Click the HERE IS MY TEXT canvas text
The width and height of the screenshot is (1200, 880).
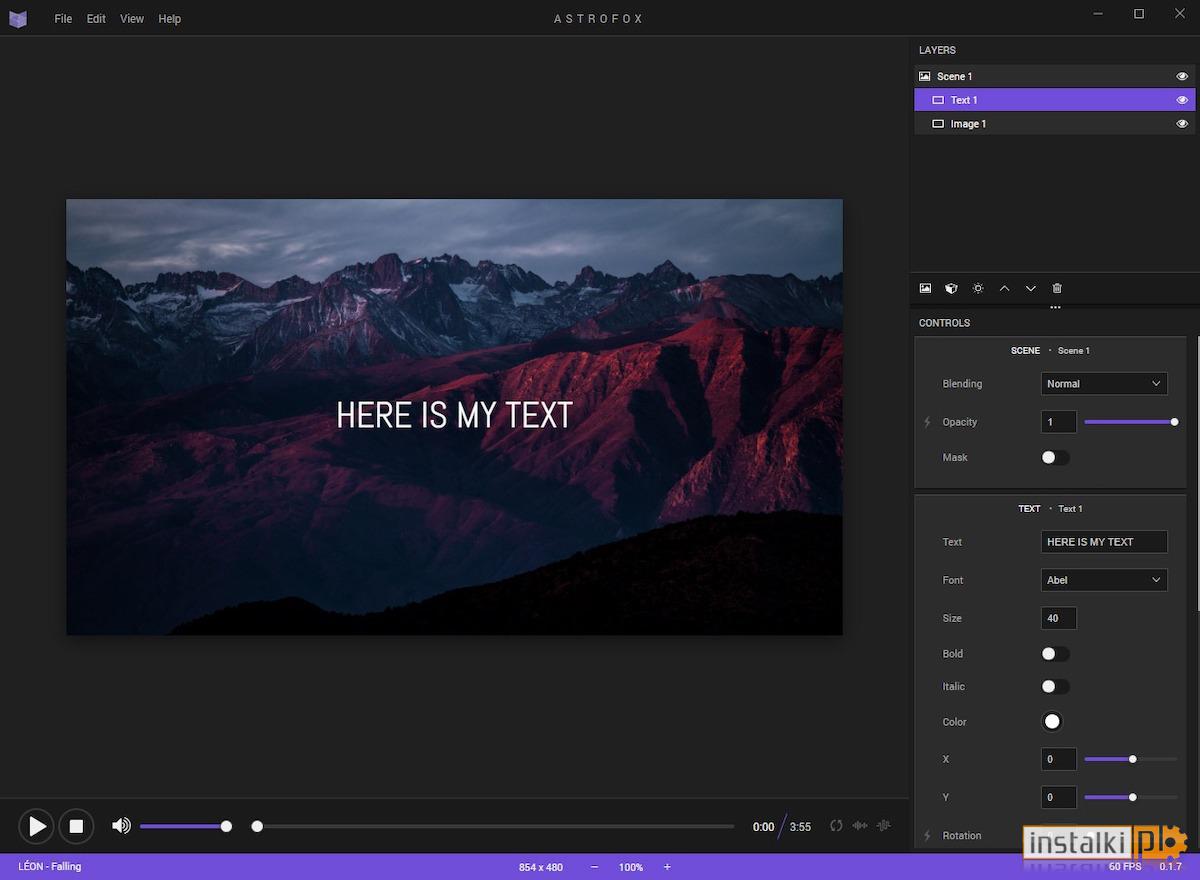[x=454, y=415]
